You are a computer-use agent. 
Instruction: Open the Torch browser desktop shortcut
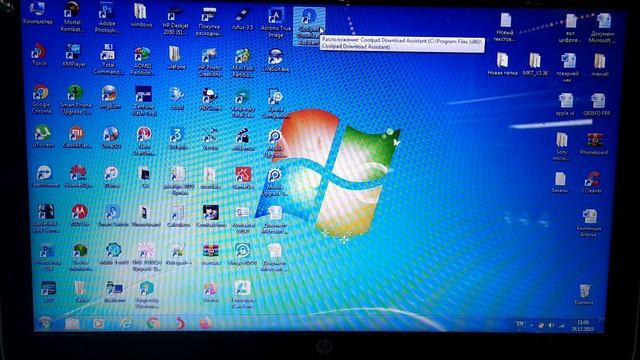[x=39, y=54]
